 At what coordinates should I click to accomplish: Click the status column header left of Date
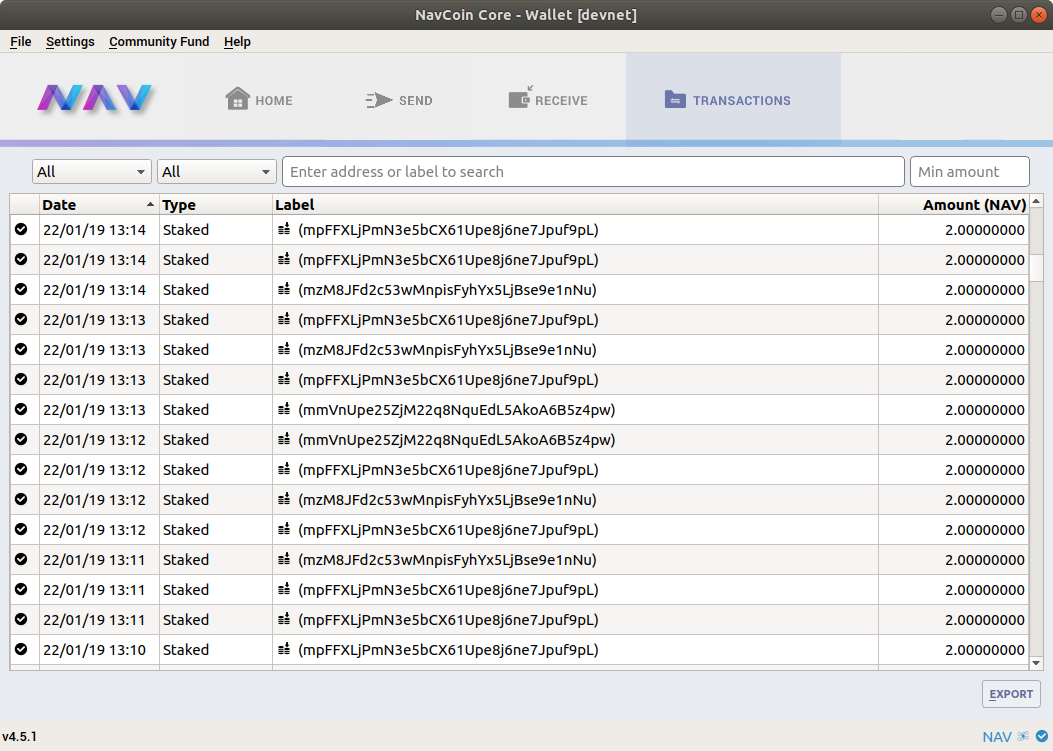click(x=25, y=205)
